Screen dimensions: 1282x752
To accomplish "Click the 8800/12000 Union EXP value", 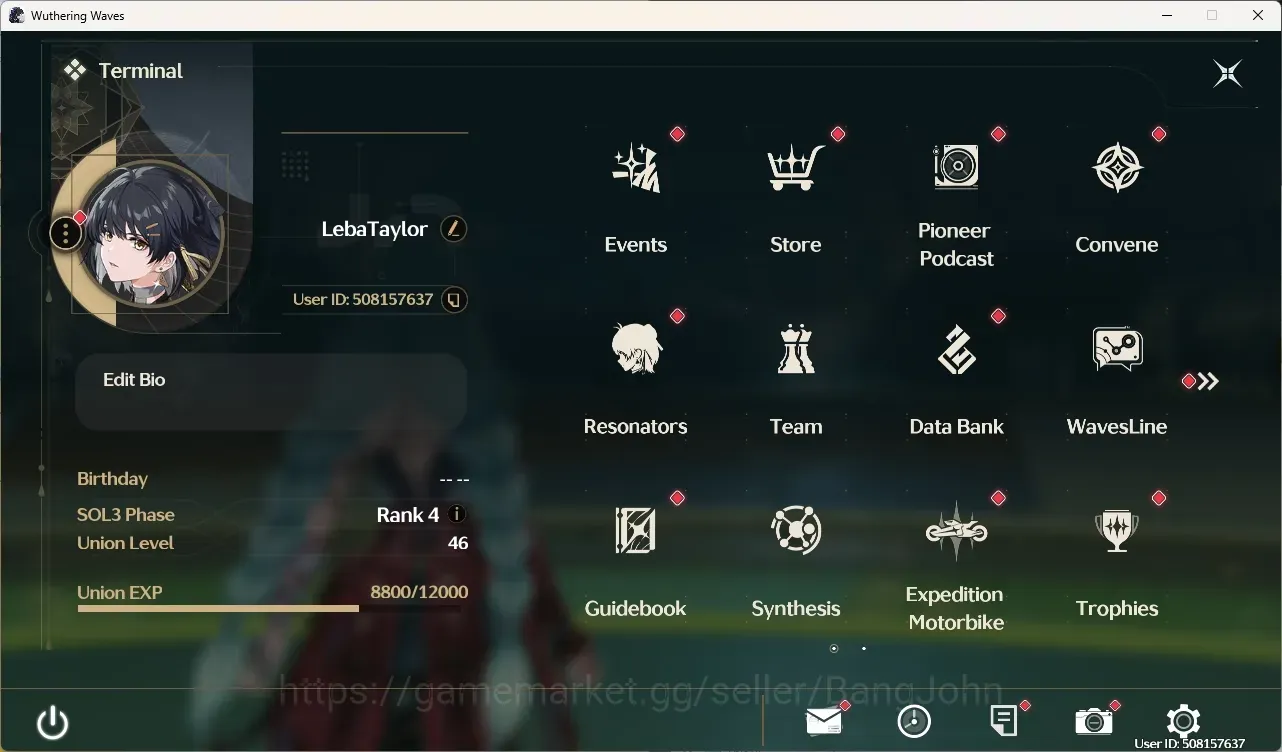I will 419,592.
